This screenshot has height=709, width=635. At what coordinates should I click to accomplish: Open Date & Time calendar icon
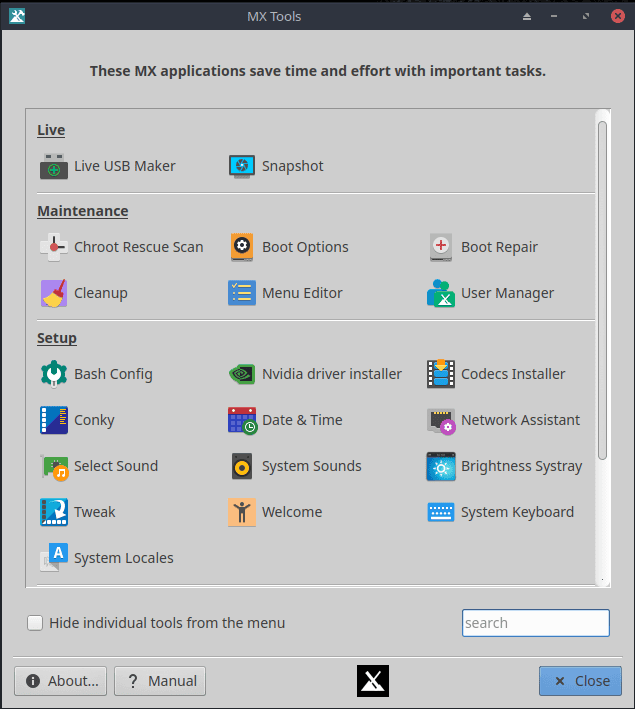[x=242, y=421]
